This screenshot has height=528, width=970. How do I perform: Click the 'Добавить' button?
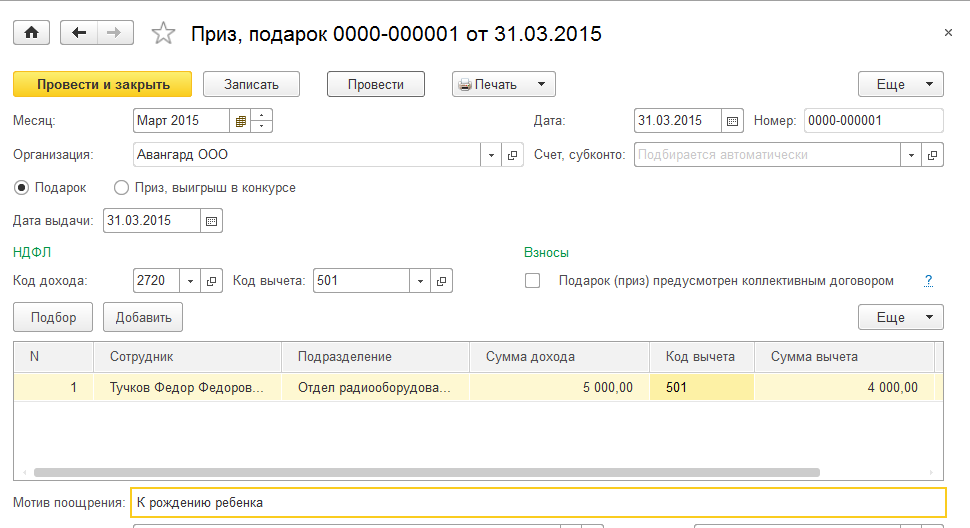pyautogui.click(x=143, y=317)
